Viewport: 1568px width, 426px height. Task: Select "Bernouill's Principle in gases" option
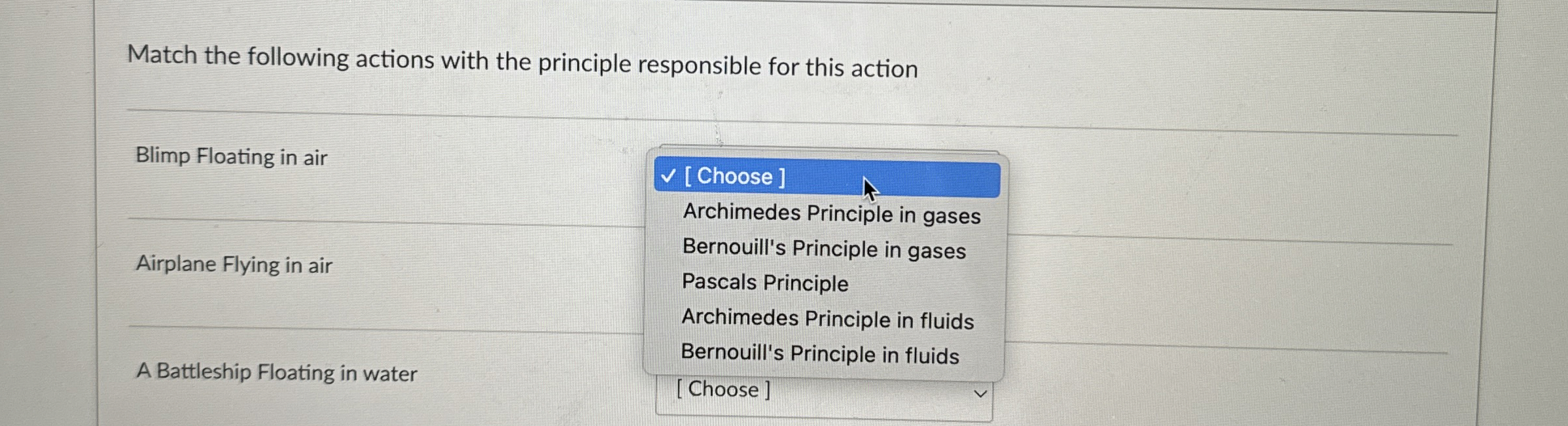pyautogui.click(x=822, y=249)
